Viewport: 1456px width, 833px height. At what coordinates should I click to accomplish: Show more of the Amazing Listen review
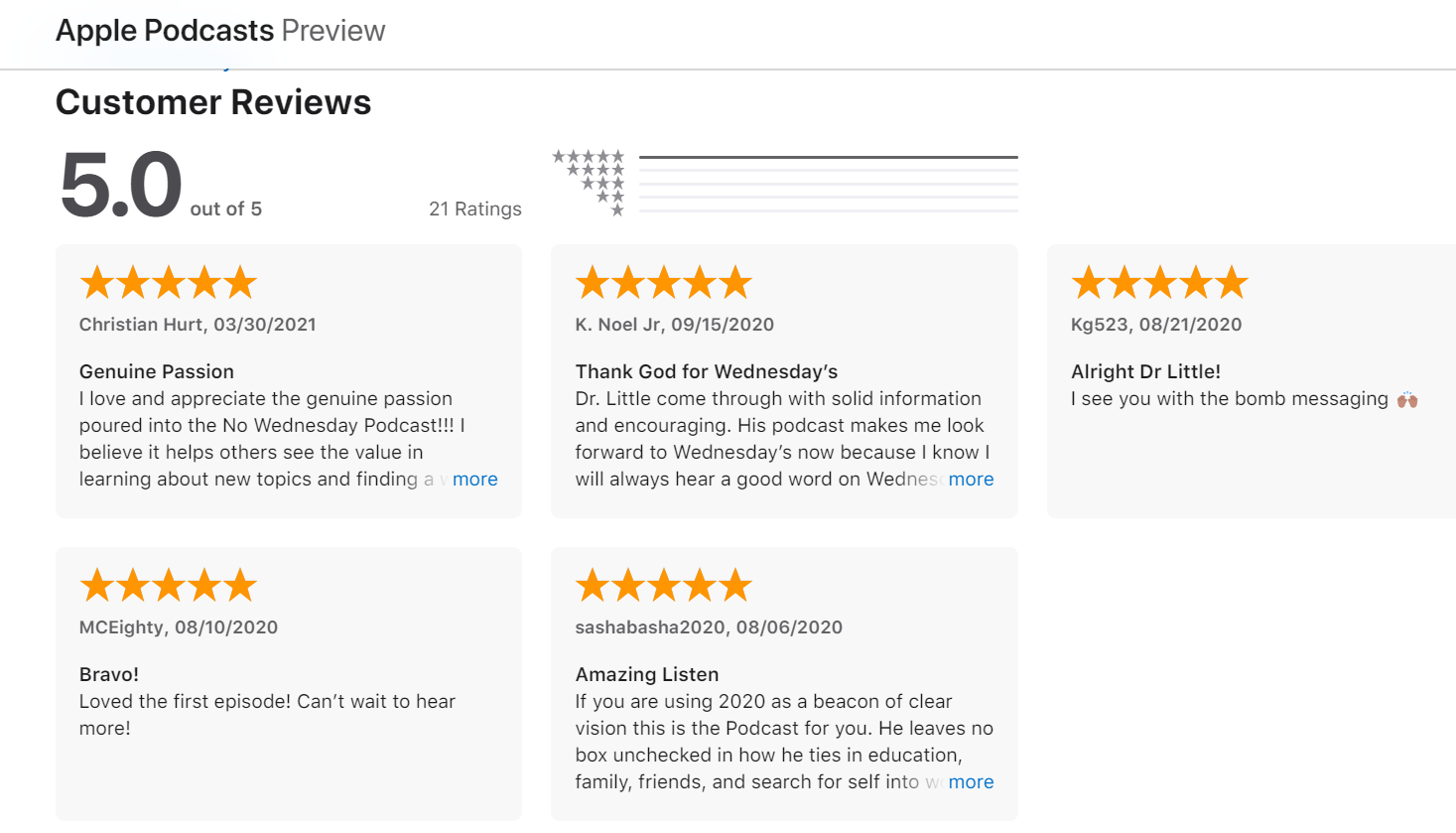coord(971,782)
